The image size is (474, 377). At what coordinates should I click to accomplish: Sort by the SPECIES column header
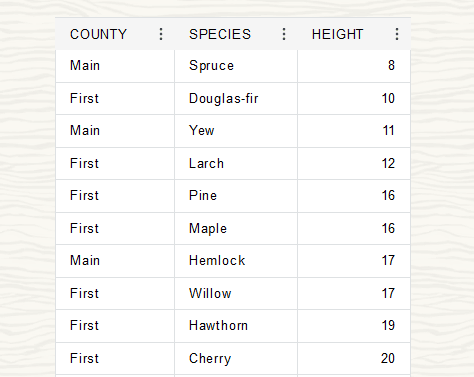point(220,34)
